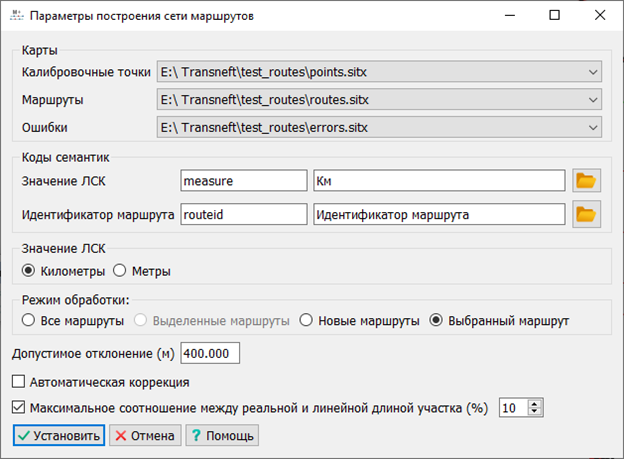Viewport: 624px width, 459px height.
Task: Select Километры radio button
Action: pyautogui.click(x=28, y=271)
